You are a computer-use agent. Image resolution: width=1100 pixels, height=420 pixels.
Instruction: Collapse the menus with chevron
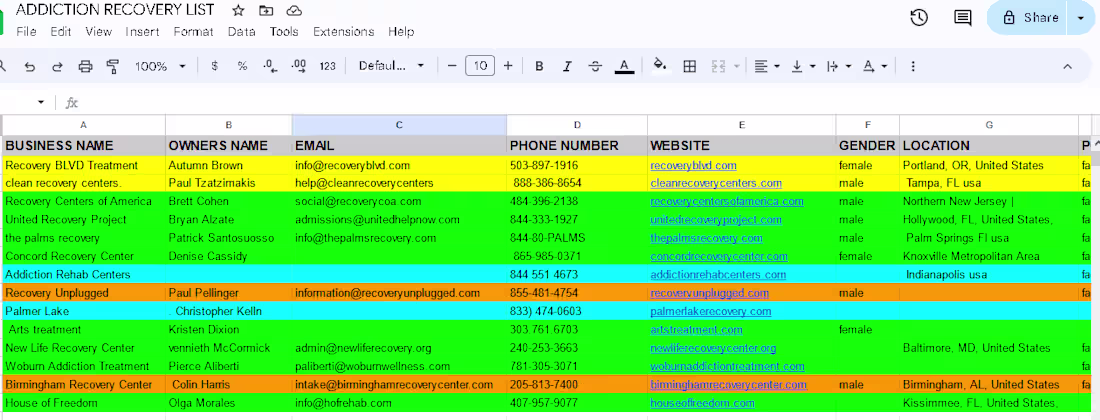click(x=1067, y=66)
